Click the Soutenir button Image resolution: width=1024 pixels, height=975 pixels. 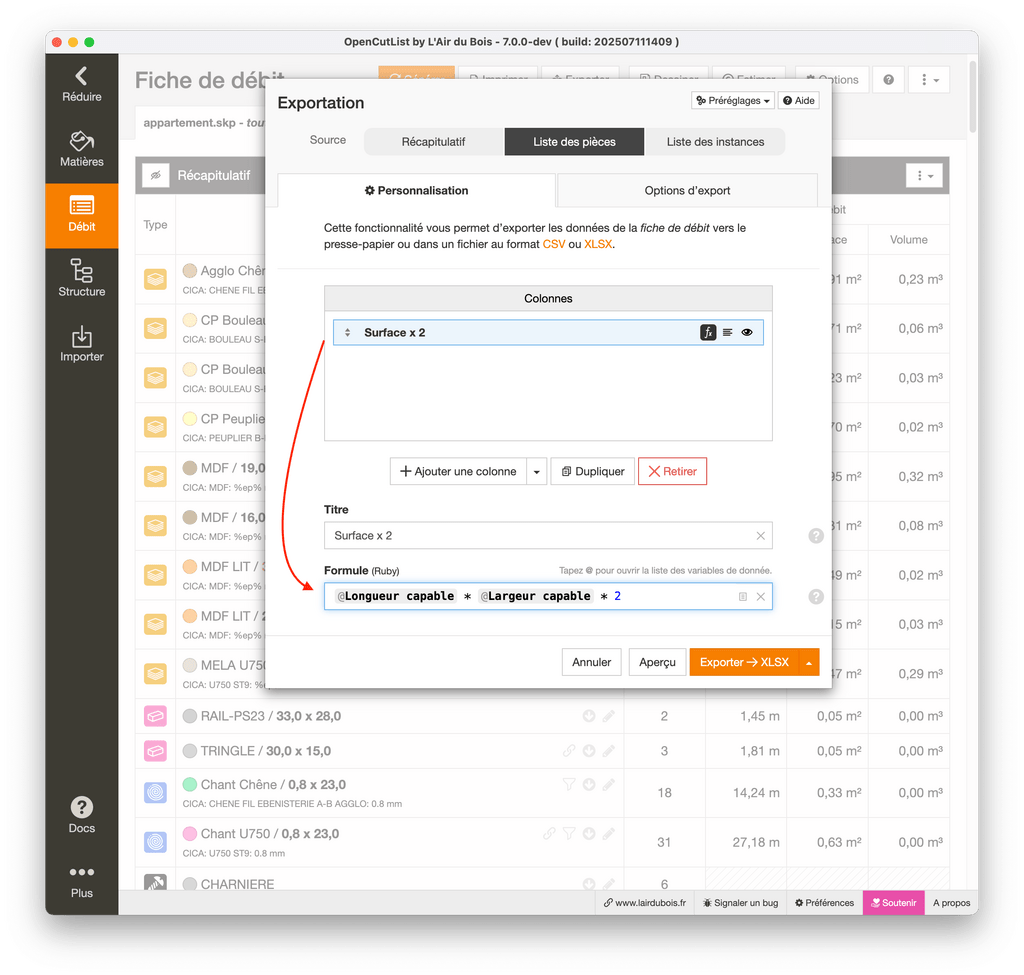pos(893,903)
